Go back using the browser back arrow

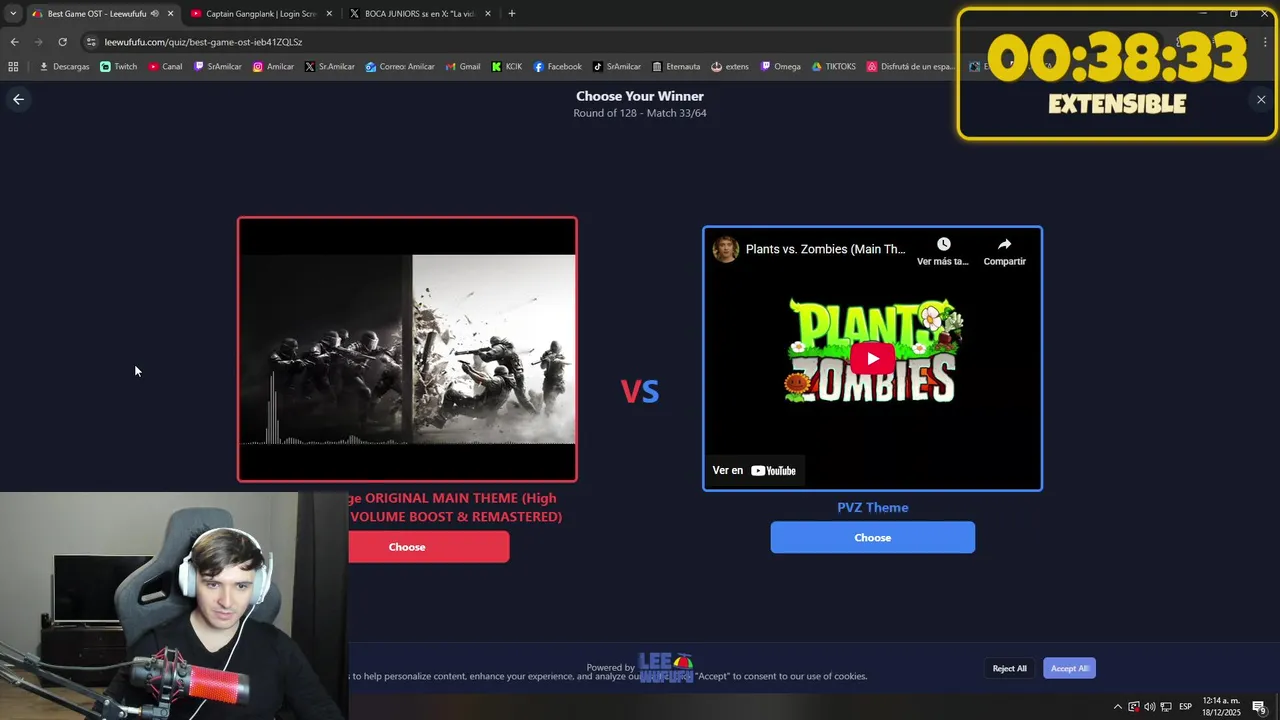(14, 42)
